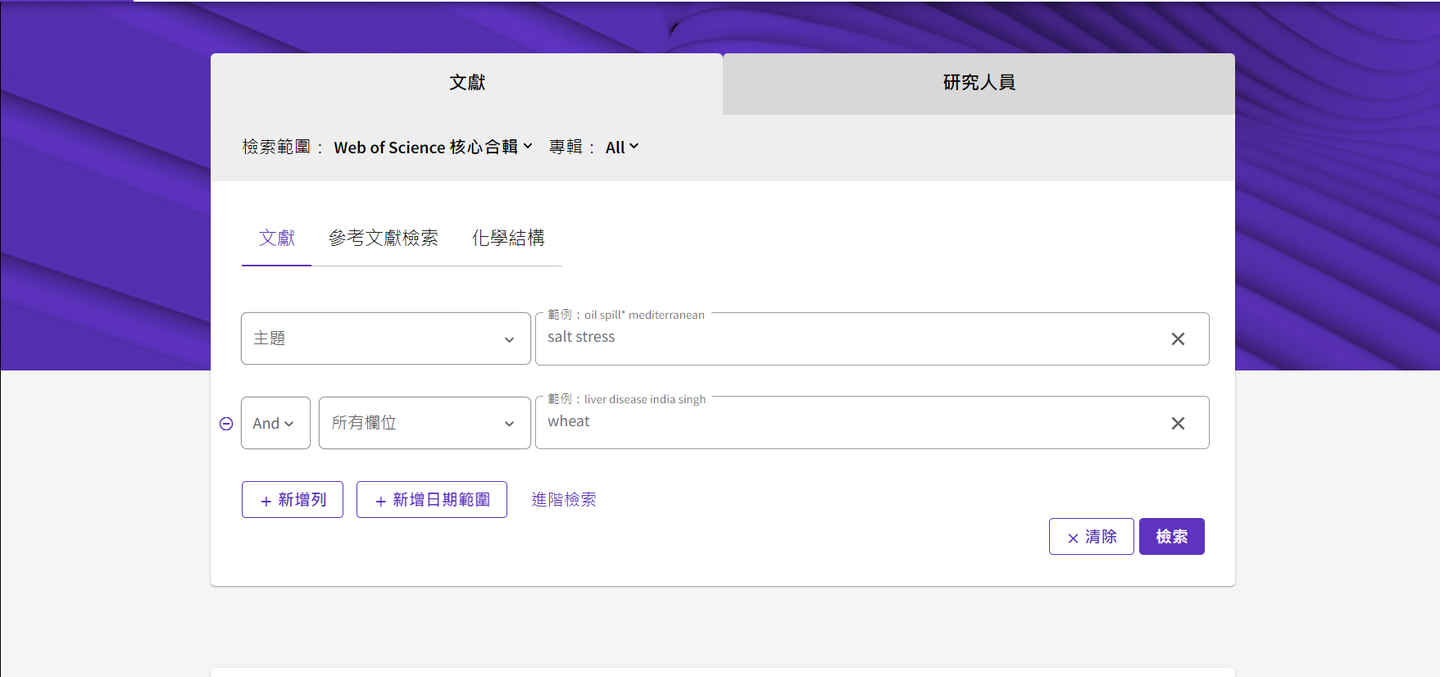The width and height of the screenshot is (1440, 677).
Task: Remove the second search row
Action: tap(226, 422)
